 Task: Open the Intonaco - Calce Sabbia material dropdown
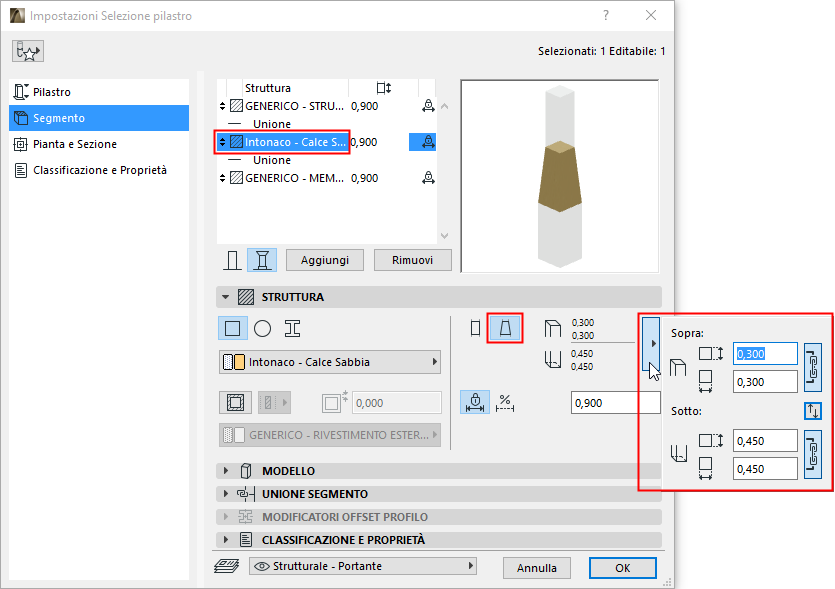coord(330,362)
